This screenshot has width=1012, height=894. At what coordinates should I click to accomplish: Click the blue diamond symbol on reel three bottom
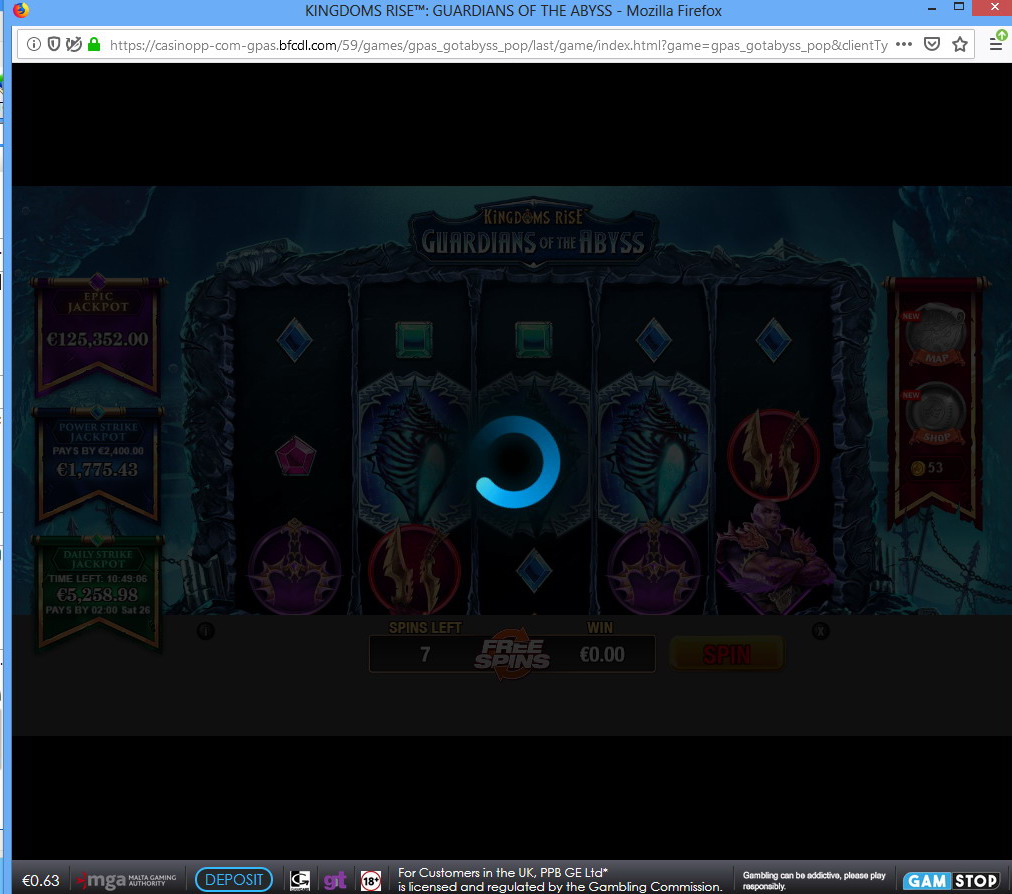pyautogui.click(x=534, y=571)
